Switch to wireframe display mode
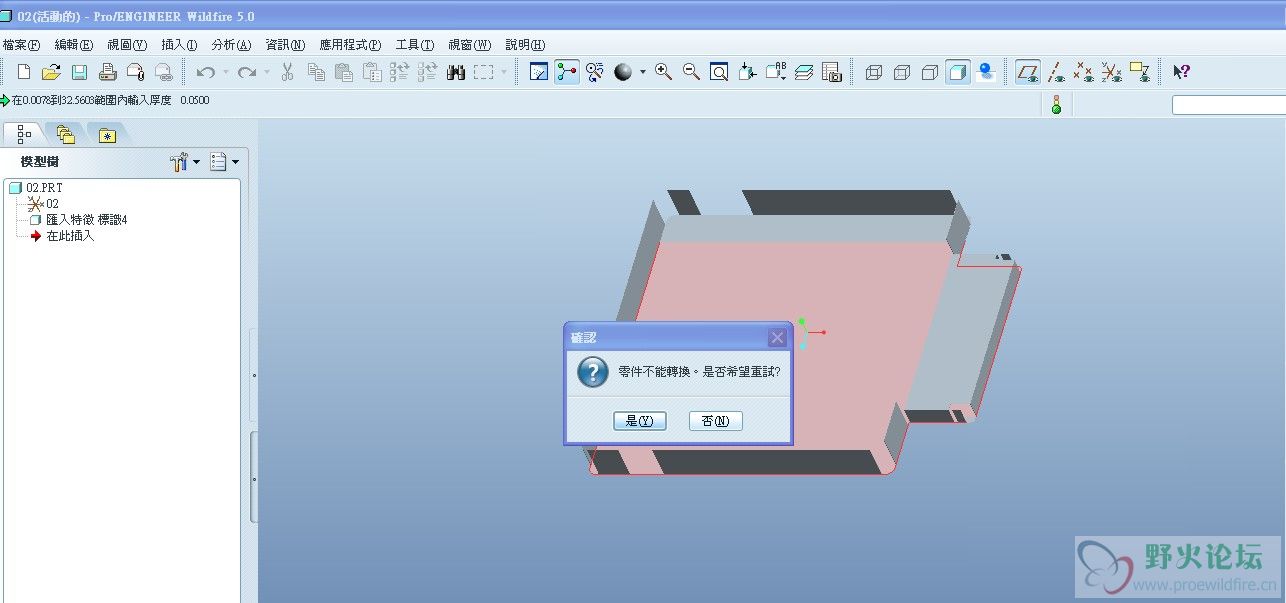Viewport: 1286px width, 603px height. (x=874, y=72)
